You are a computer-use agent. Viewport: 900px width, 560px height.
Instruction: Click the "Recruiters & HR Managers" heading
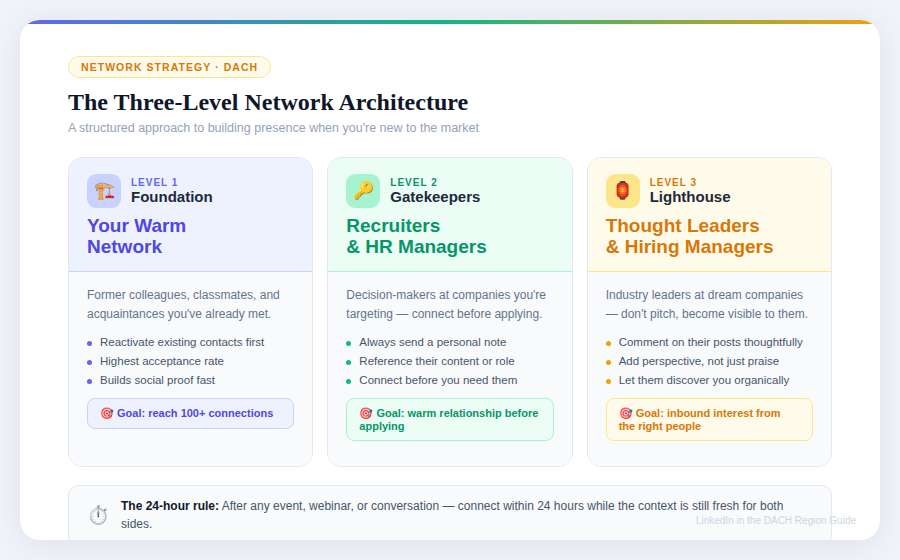[416, 236]
